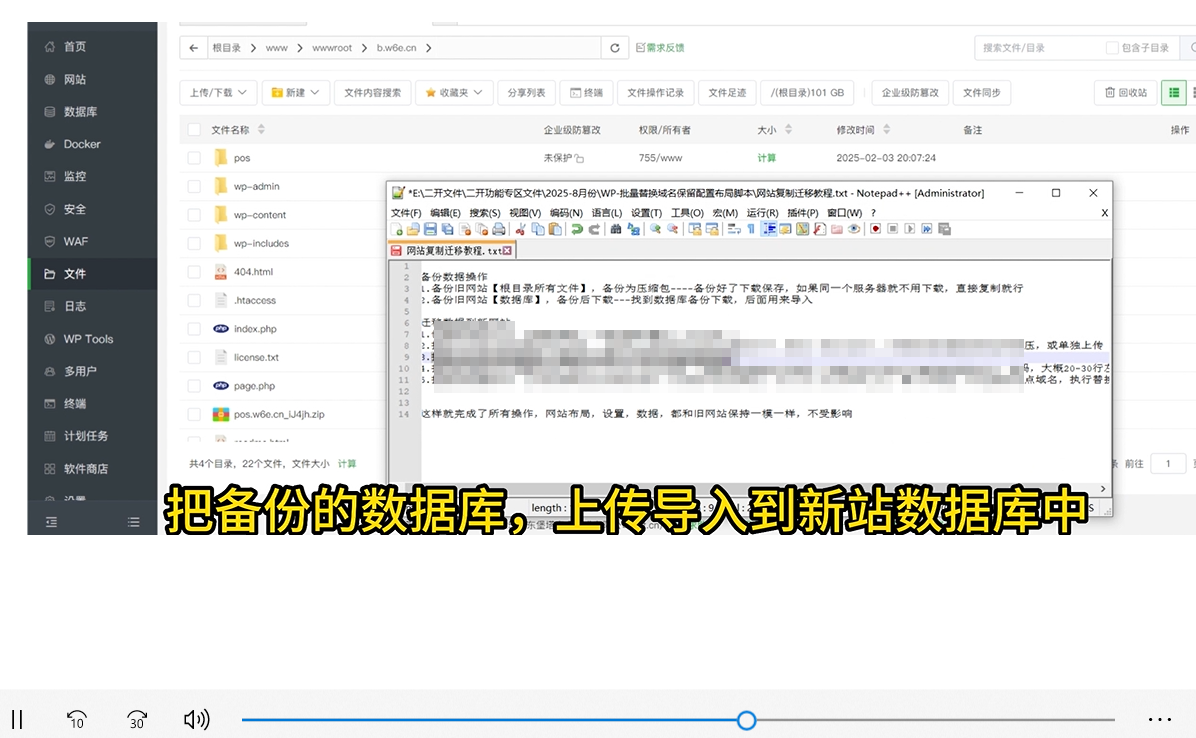Click the video progress bar handle
Viewport: 1196px width, 738px height.
point(746,719)
